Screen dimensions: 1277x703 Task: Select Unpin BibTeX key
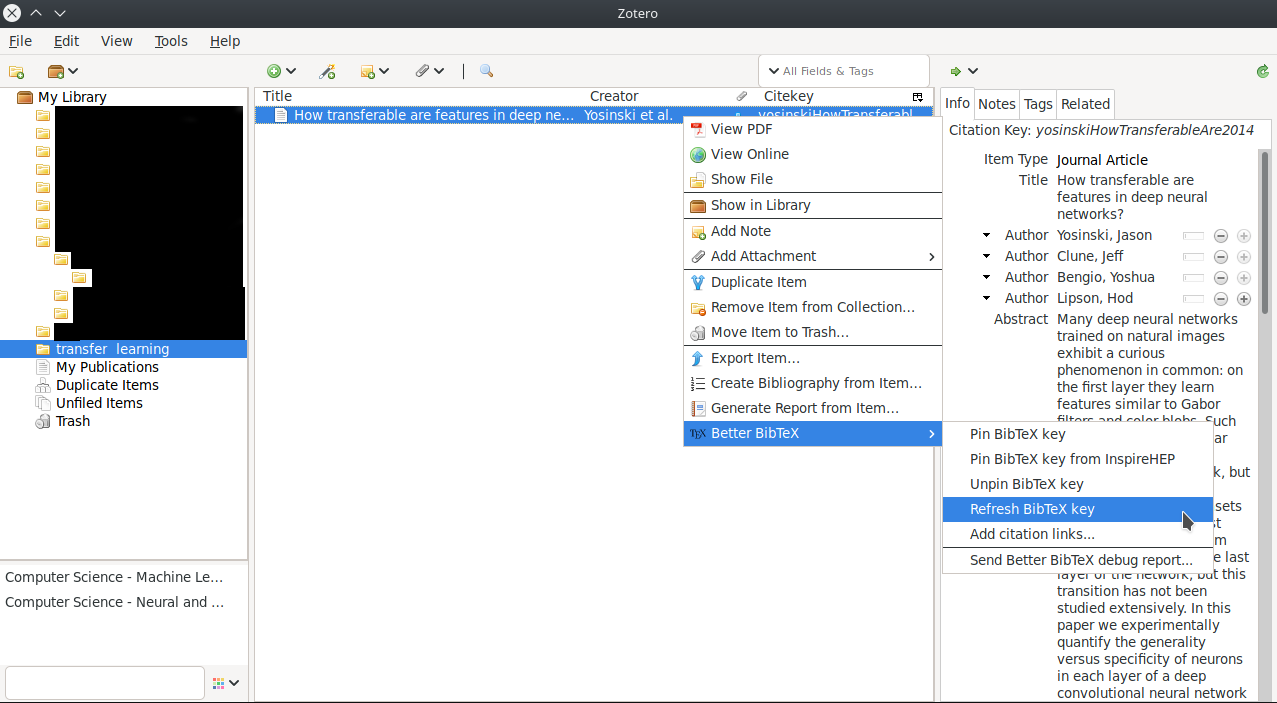(1078, 484)
